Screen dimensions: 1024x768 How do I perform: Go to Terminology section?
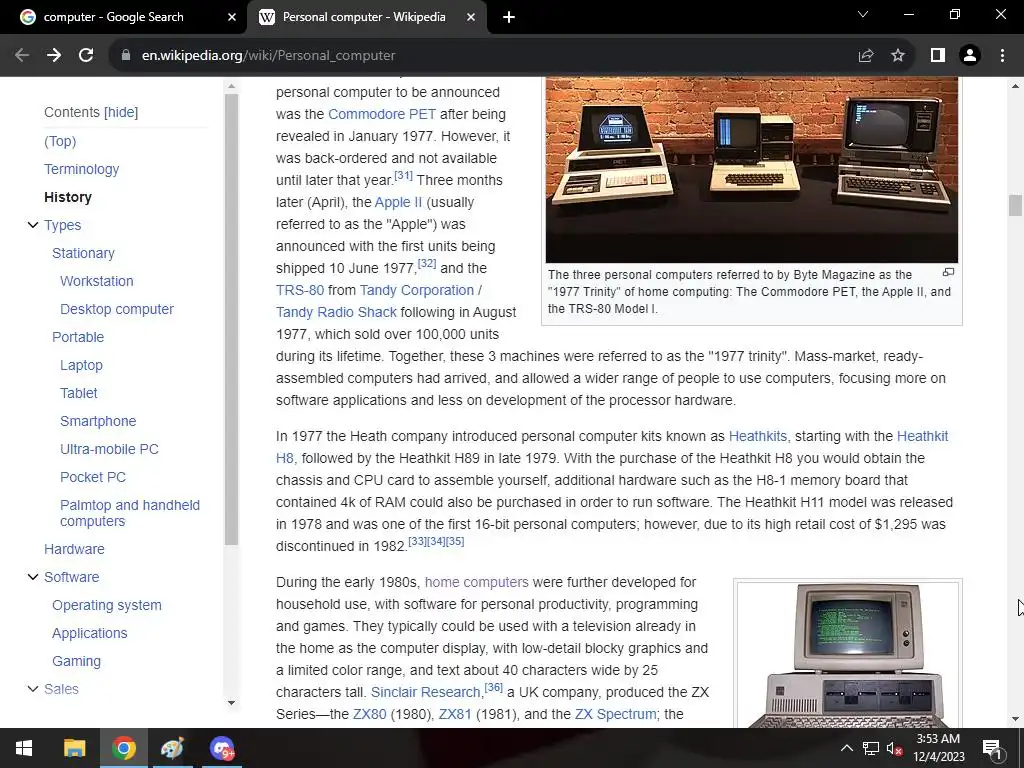[x=82, y=169]
